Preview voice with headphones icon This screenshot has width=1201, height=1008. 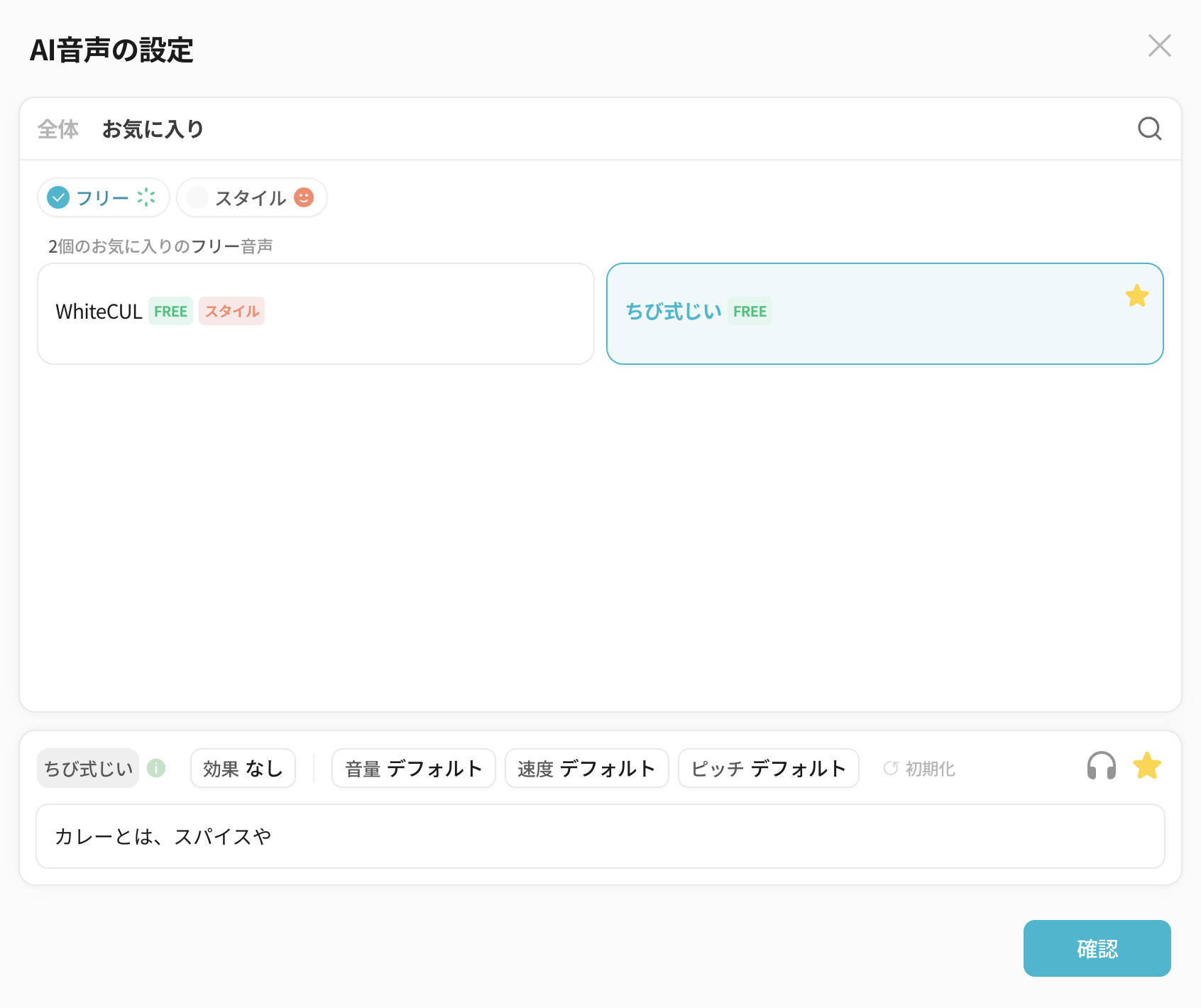[x=1102, y=766]
